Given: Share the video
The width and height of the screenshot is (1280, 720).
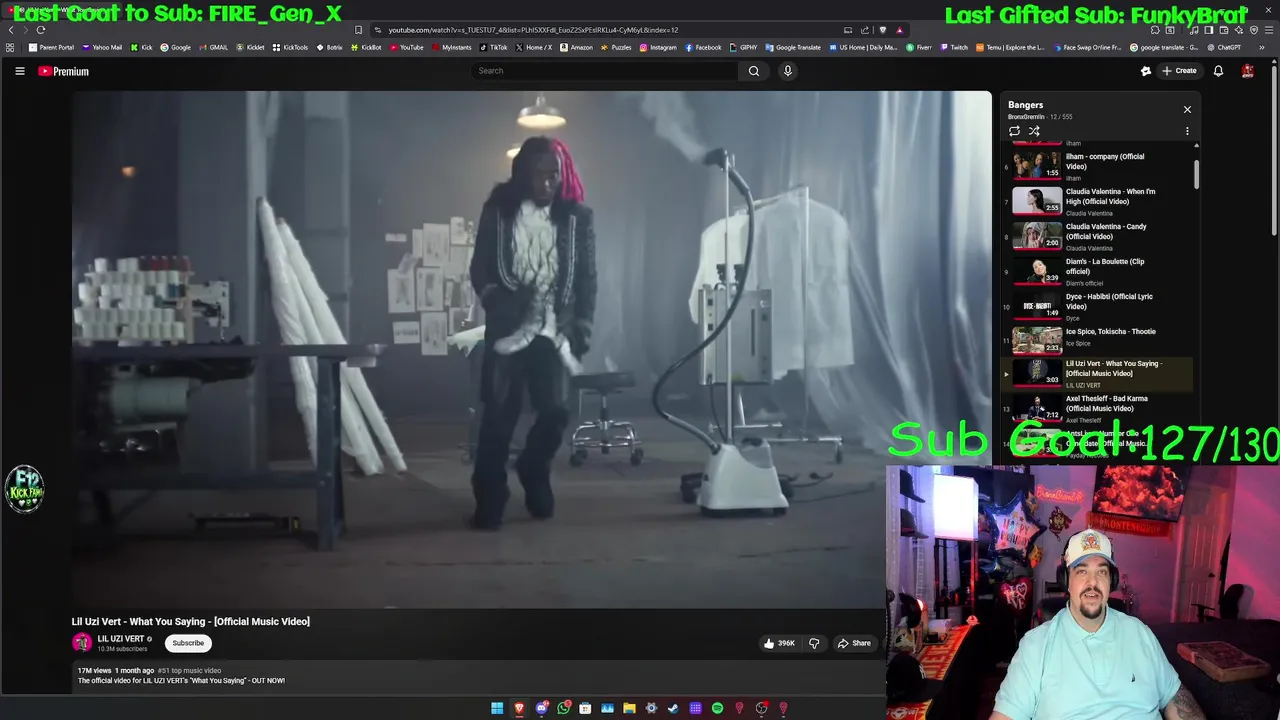Looking at the screenshot, I should coord(854,643).
